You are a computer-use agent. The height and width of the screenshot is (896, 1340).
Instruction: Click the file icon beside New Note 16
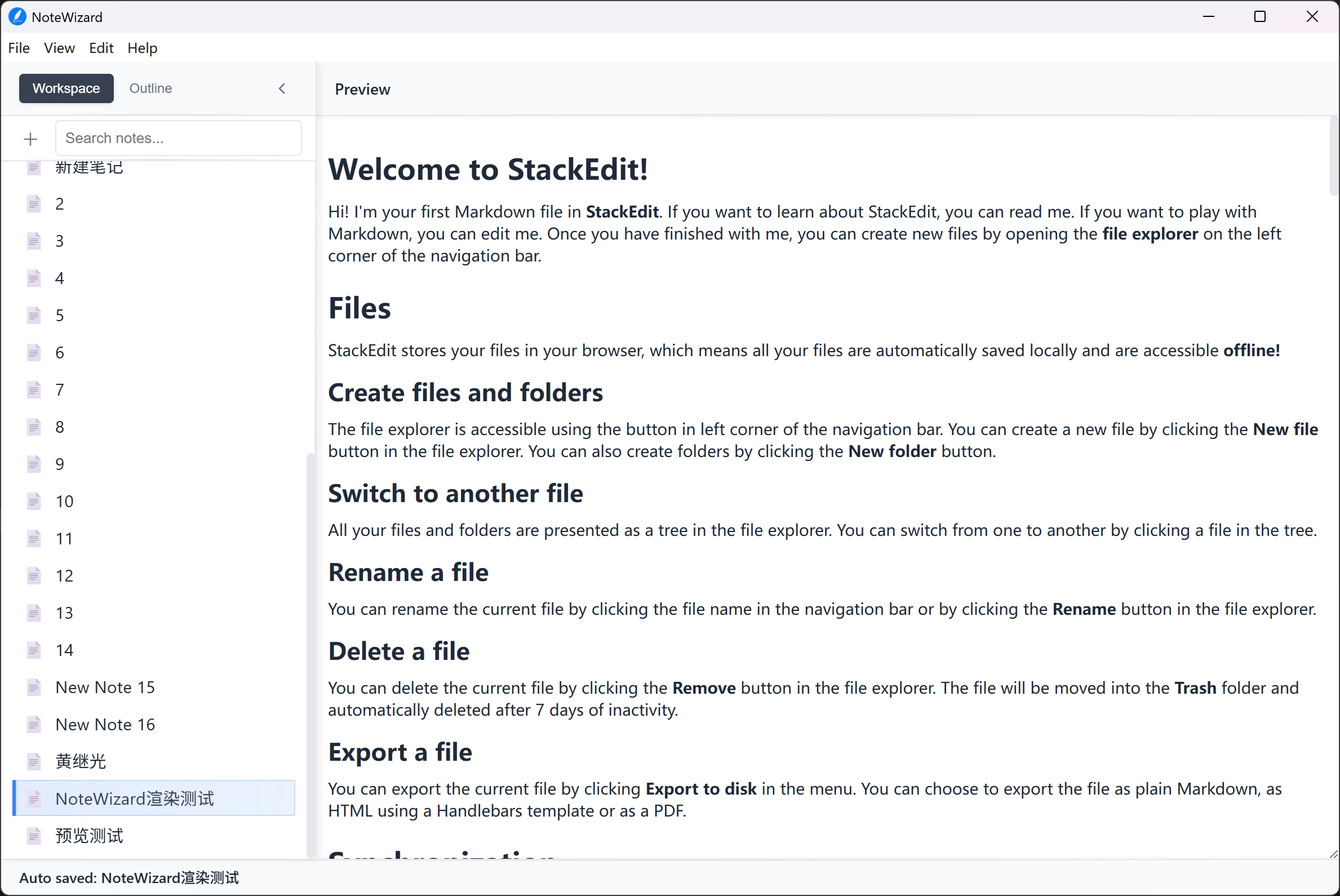(34, 724)
